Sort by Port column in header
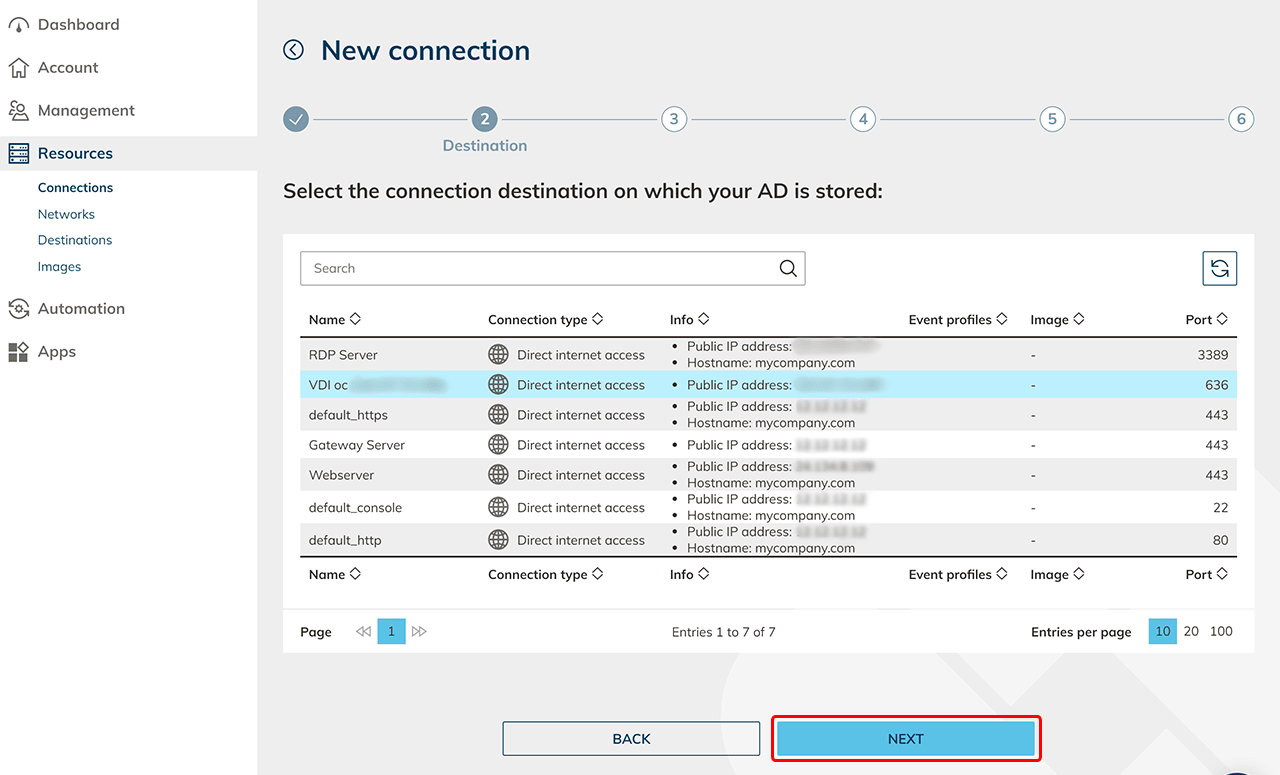Image resolution: width=1280 pixels, height=775 pixels. point(1206,320)
